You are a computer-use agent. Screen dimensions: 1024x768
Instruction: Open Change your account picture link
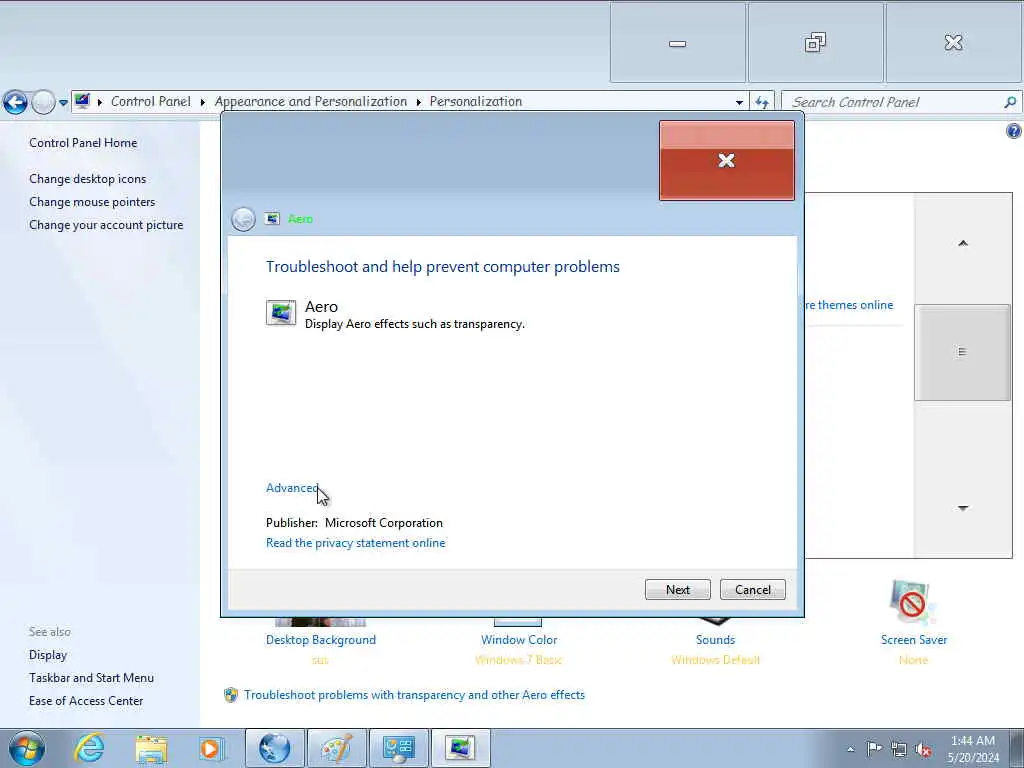[x=106, y=225]
